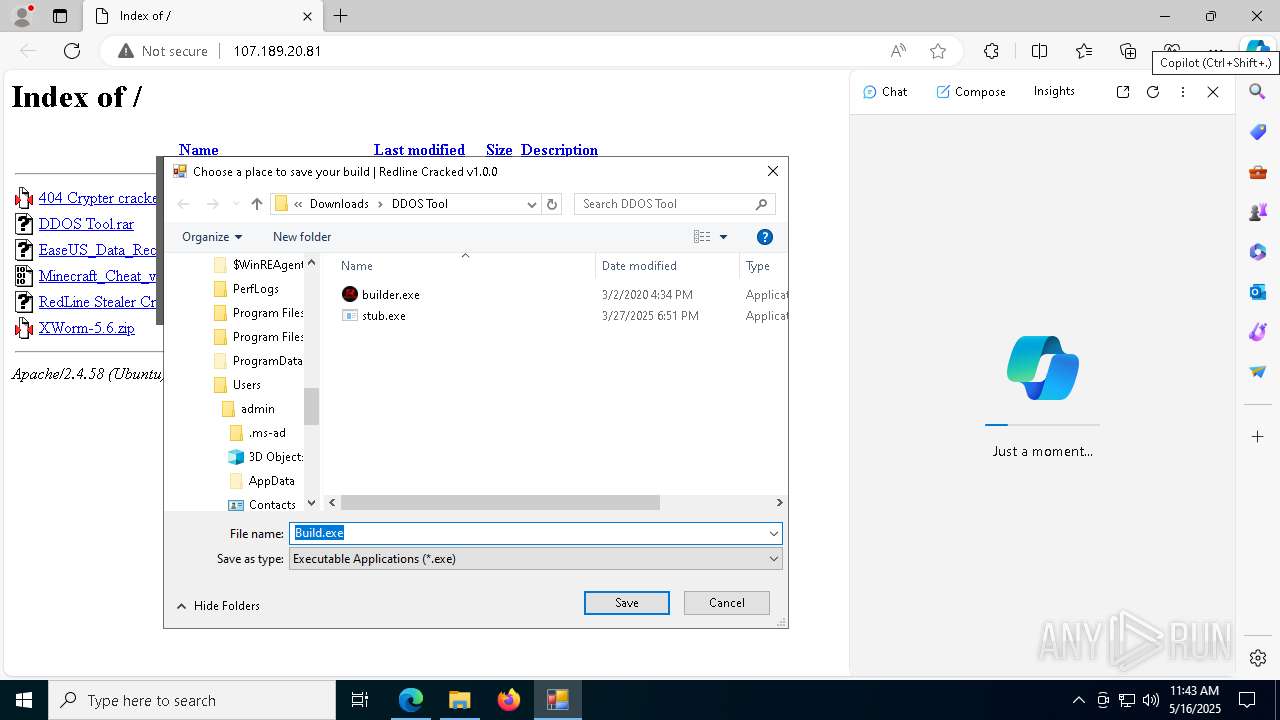
Task: Open sidebar settings gear icon
Action: coord(1258,658)
